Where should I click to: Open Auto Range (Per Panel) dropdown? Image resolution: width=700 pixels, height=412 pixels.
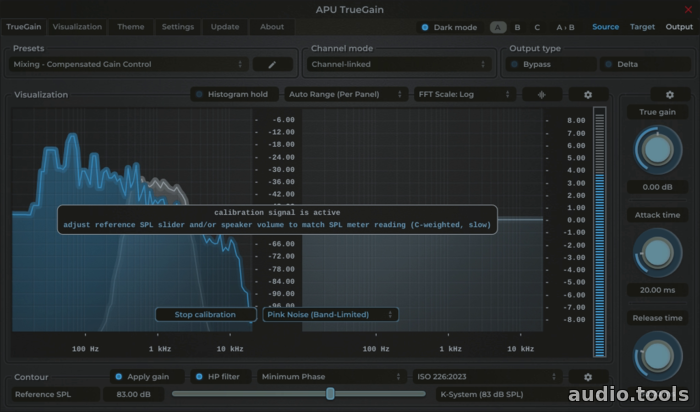(346, 95)
